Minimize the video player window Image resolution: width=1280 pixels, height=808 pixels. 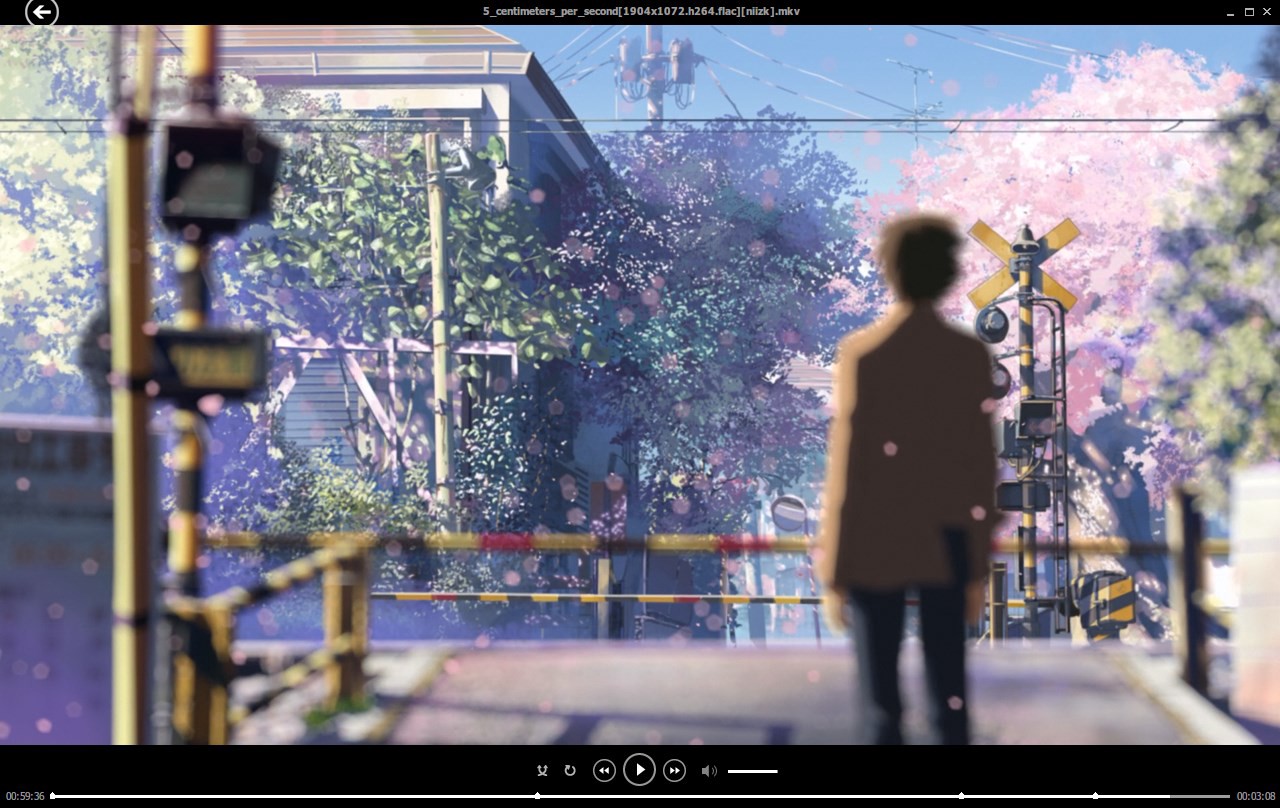[1230, 12]
